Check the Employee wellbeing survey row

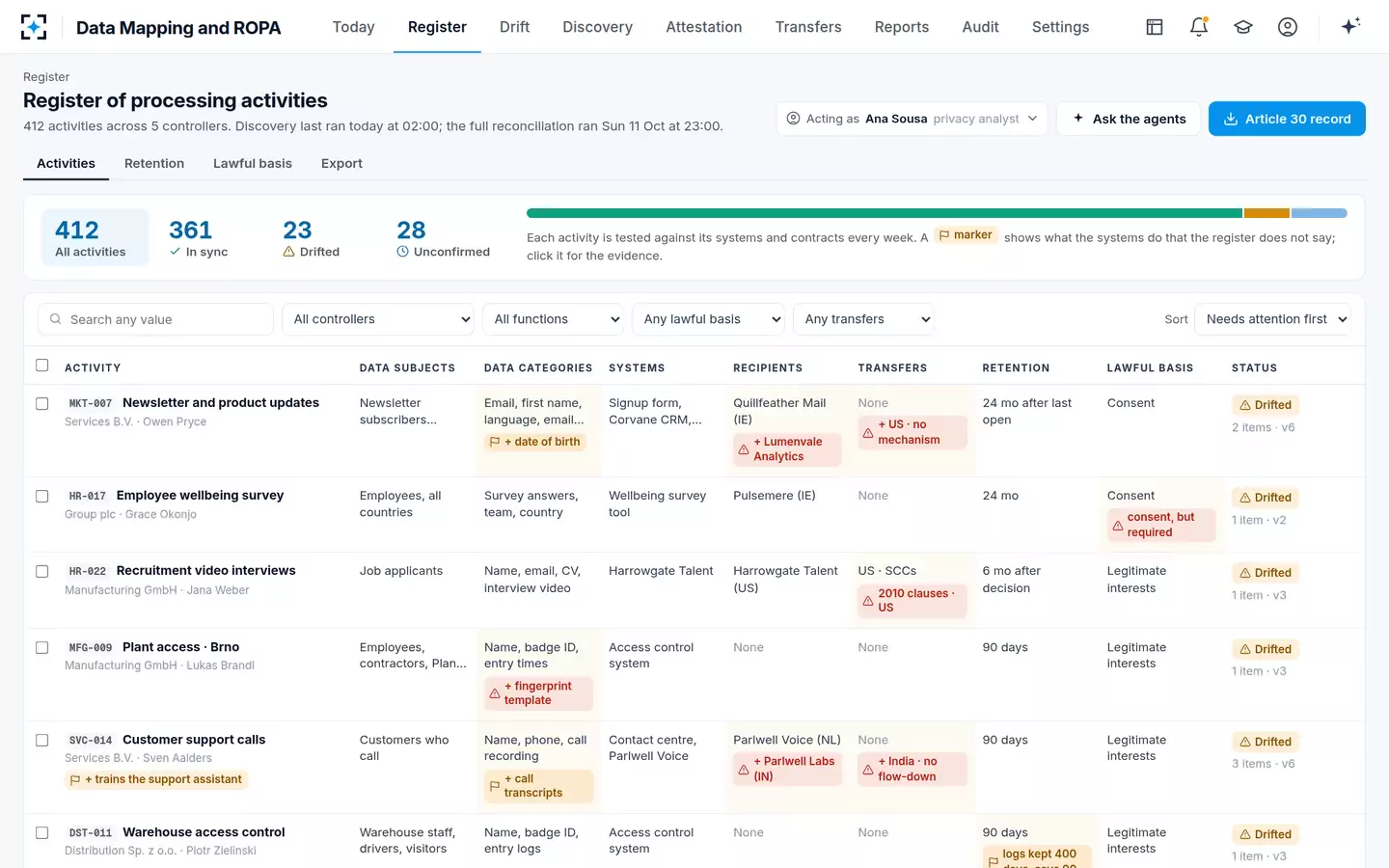coord(41,497)
